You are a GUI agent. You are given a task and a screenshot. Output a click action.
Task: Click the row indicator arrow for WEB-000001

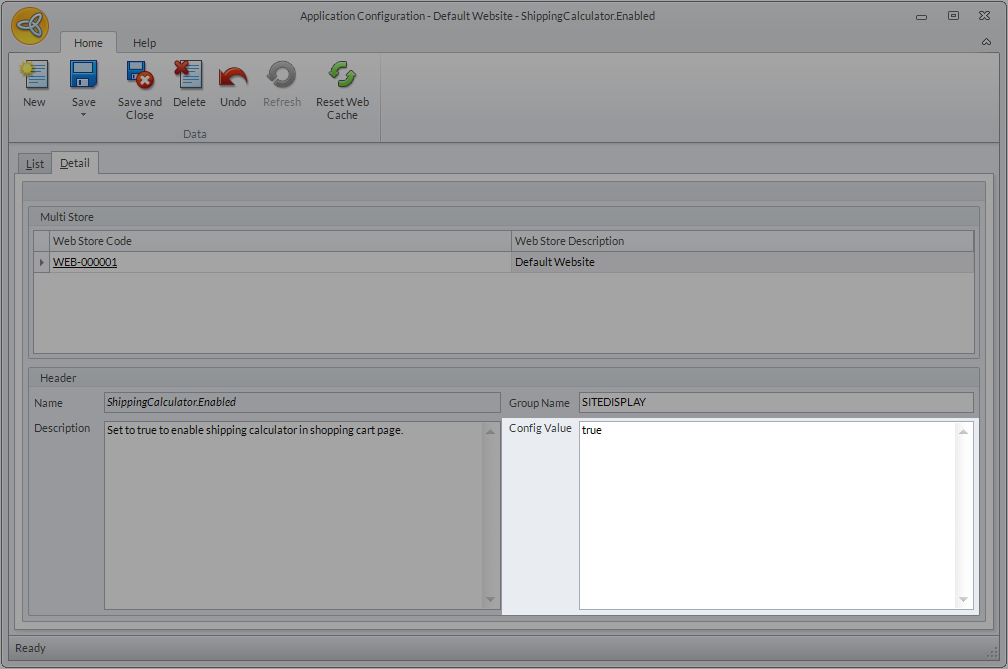(x=41, y=262)
